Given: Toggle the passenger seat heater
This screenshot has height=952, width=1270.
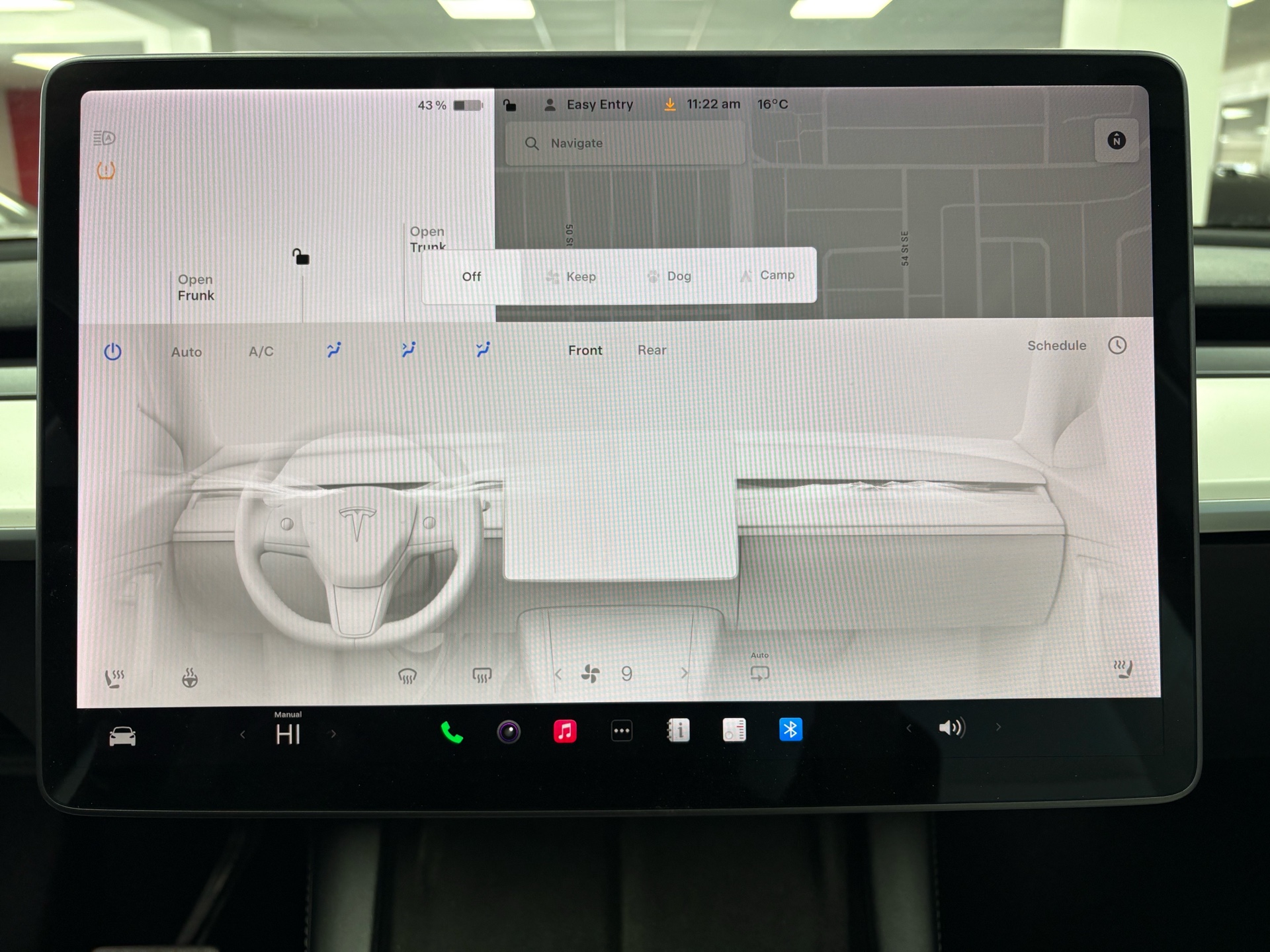Looking at the screenshot, I should 1122,669.
